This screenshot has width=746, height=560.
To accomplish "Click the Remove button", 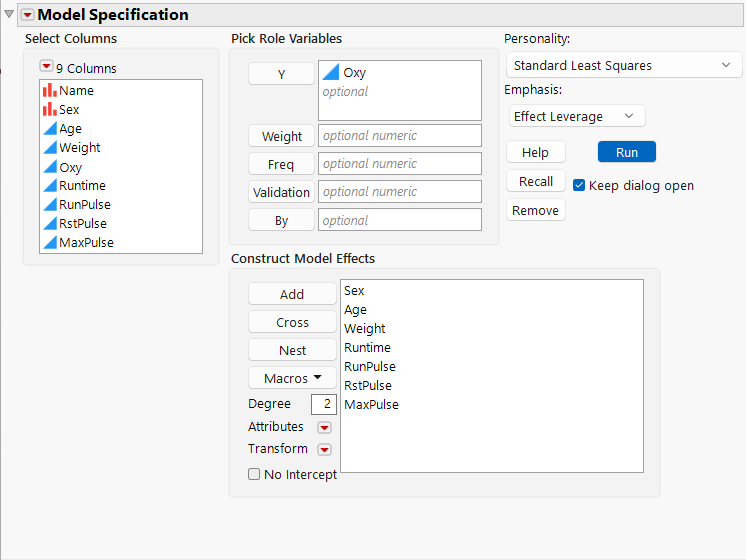I will 536,210.
